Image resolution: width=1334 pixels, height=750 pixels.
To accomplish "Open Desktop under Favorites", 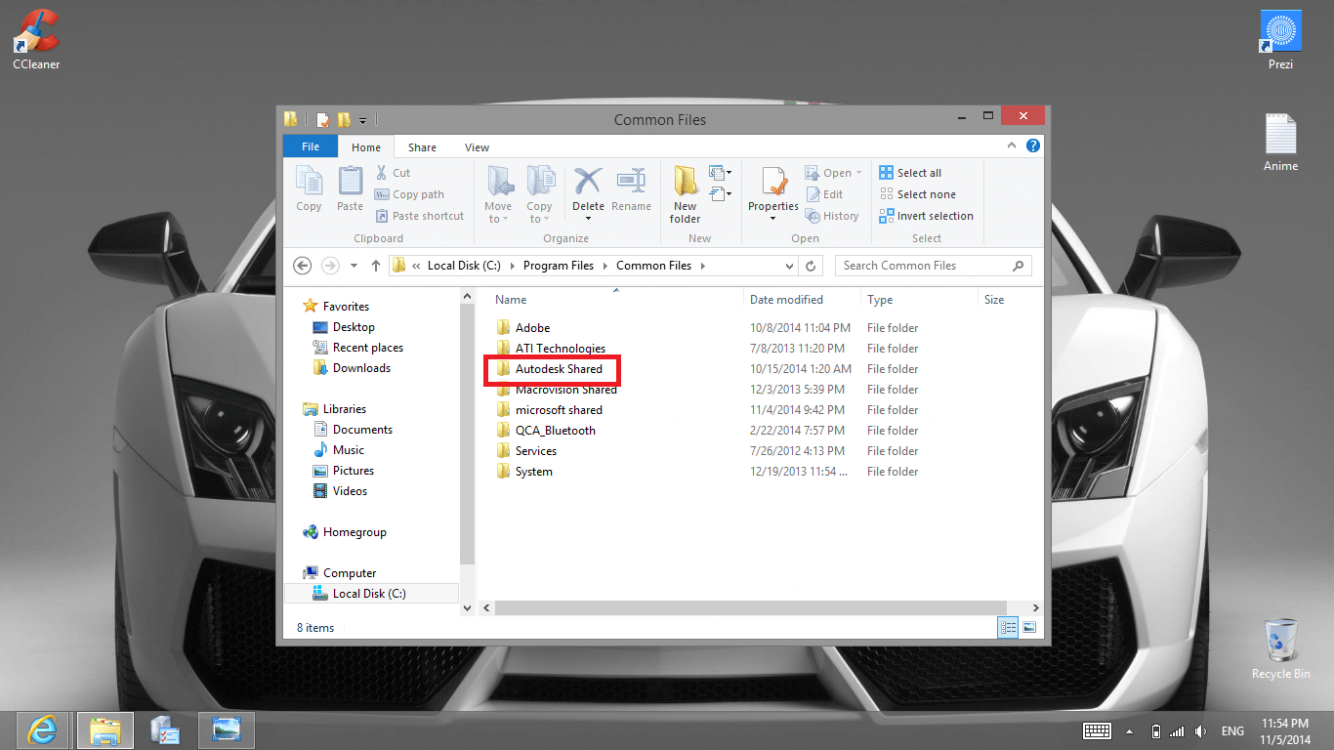I will click(344, 327).
